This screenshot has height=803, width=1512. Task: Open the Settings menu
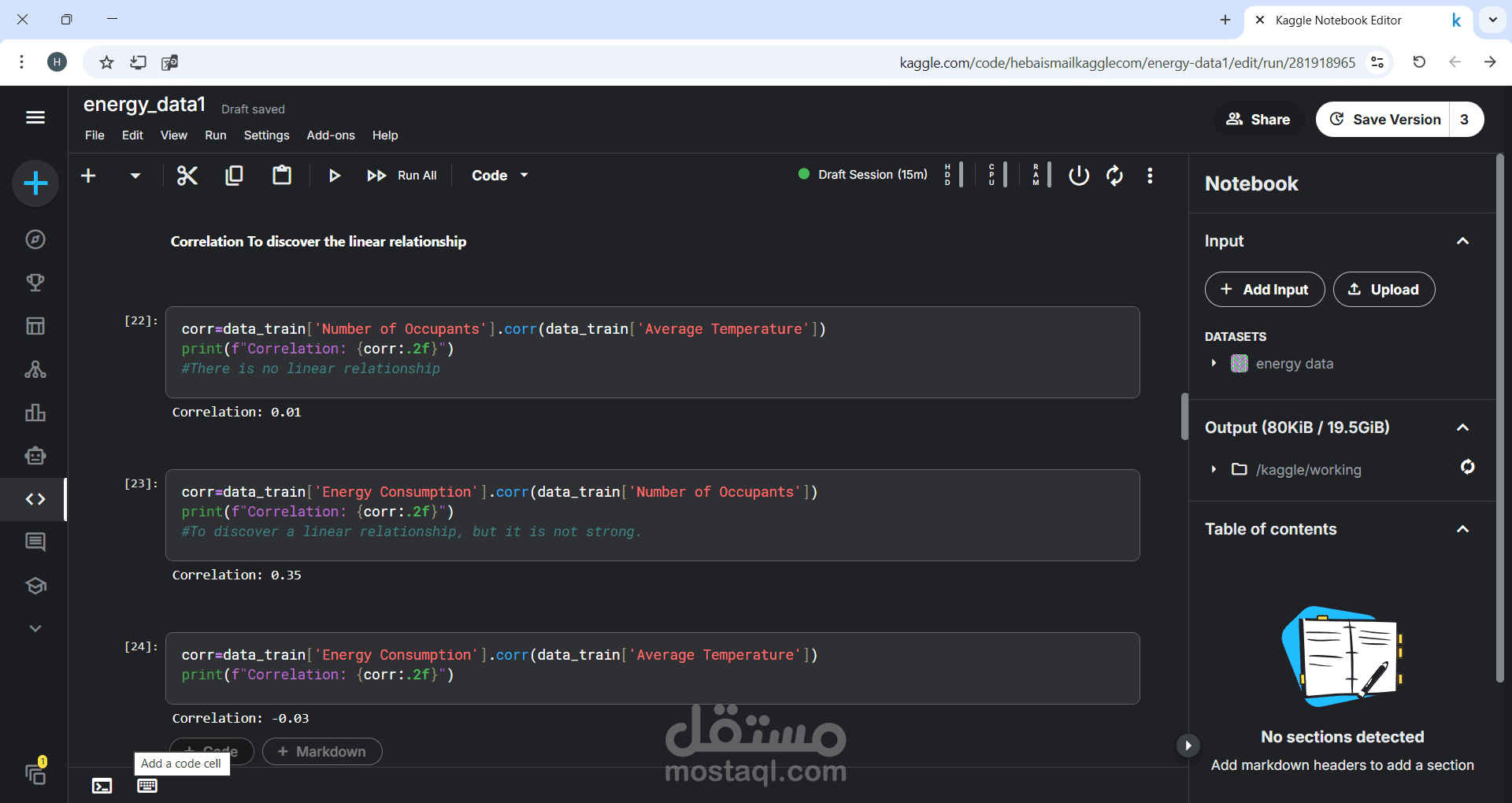(x=266, y=135)
